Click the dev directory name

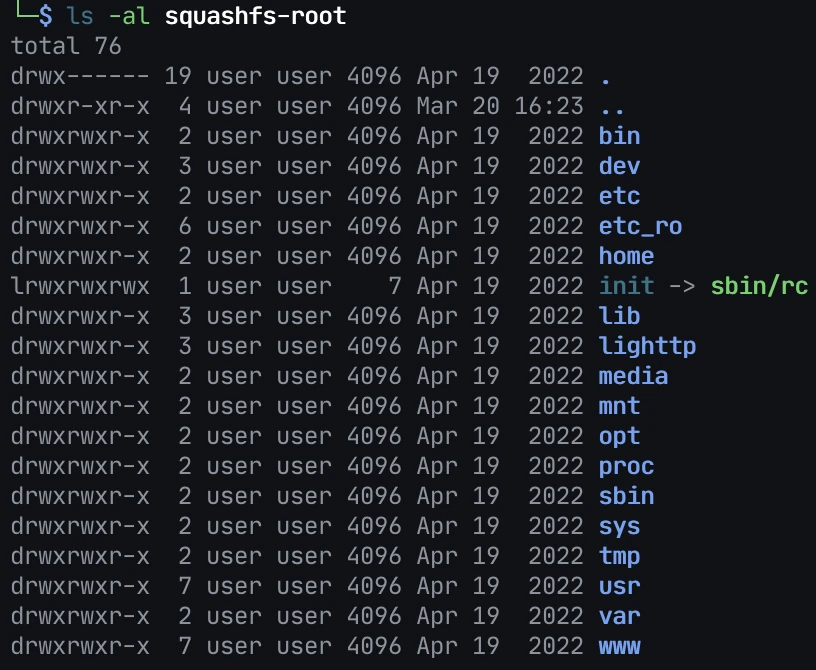619,166
